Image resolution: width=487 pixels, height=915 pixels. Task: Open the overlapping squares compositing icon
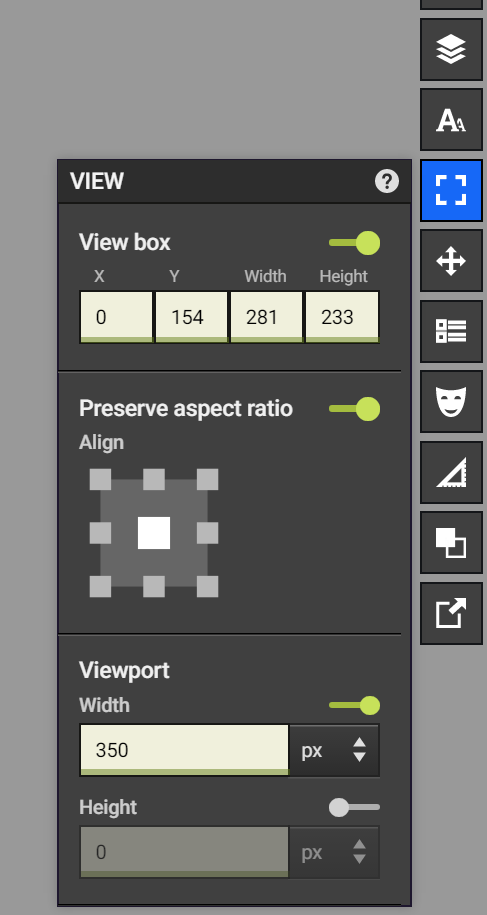click(451, 543)
